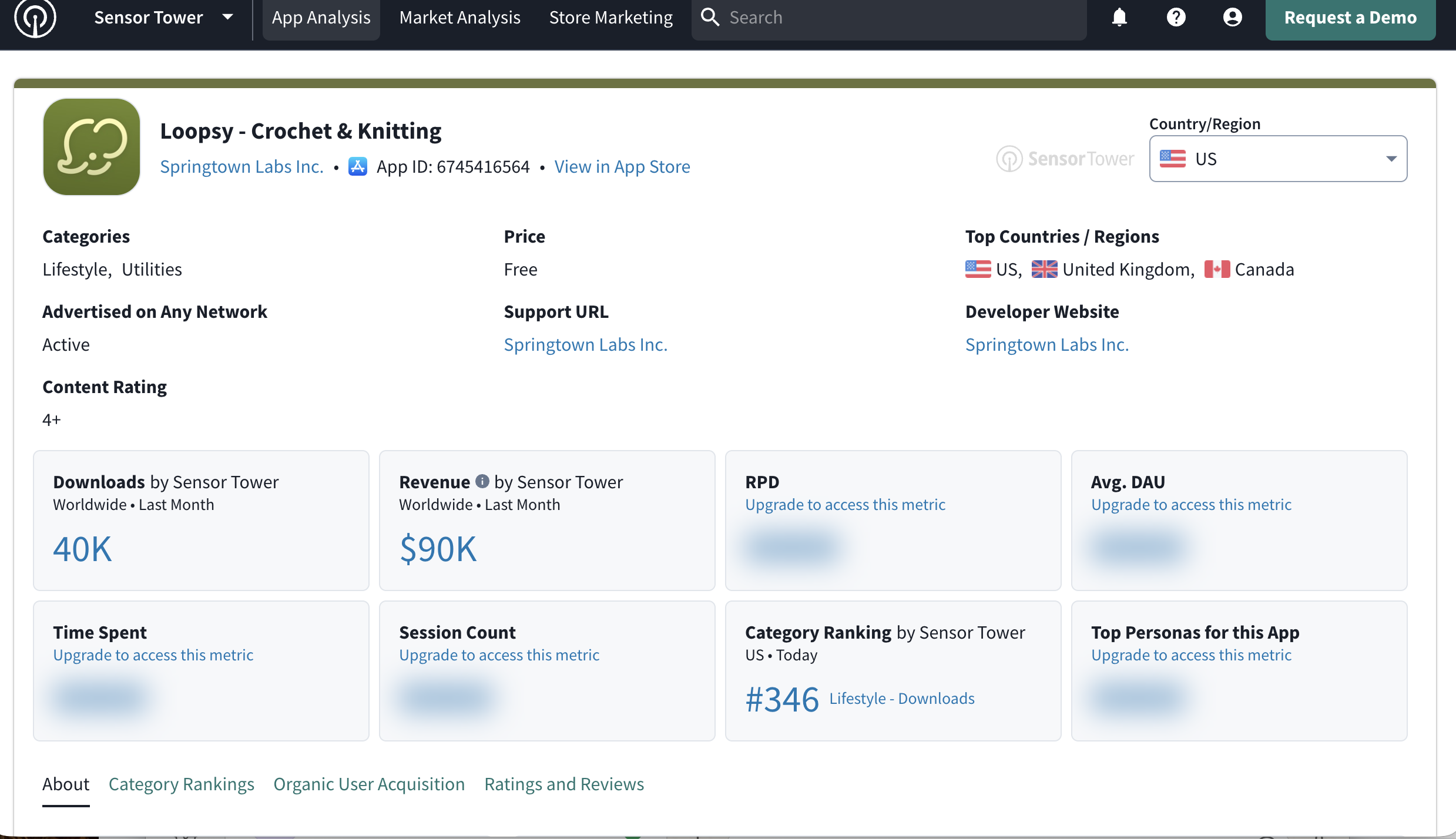
Task: Open the Store Marketing menu
Action: coord(610,18)
